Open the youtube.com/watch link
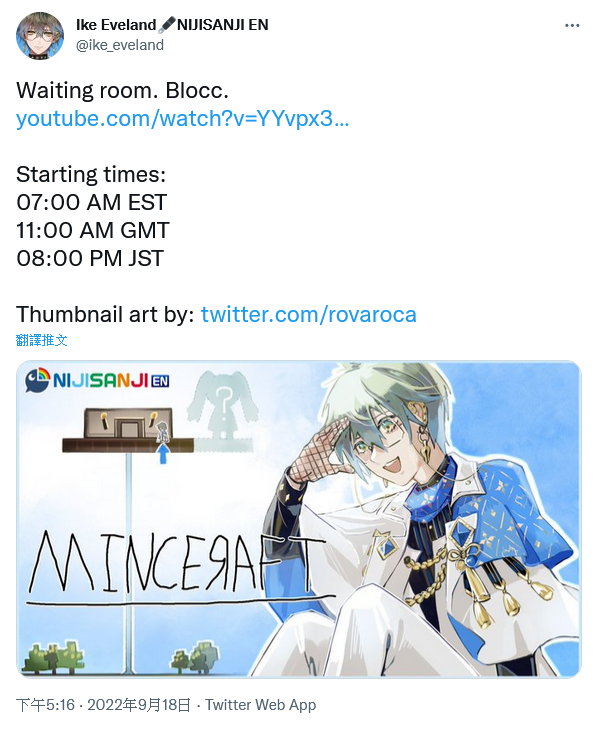 (x=182, y=118)
